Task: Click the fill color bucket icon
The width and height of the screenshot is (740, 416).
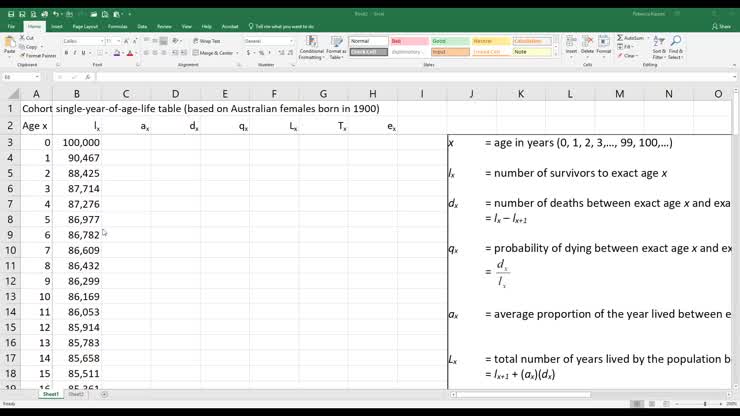Action: click(x=117, y=53)
